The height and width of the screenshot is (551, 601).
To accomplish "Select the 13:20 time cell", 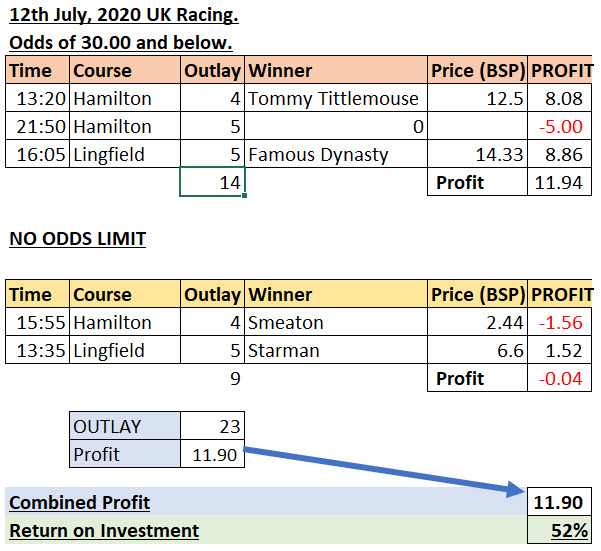I will click(38, 99).
